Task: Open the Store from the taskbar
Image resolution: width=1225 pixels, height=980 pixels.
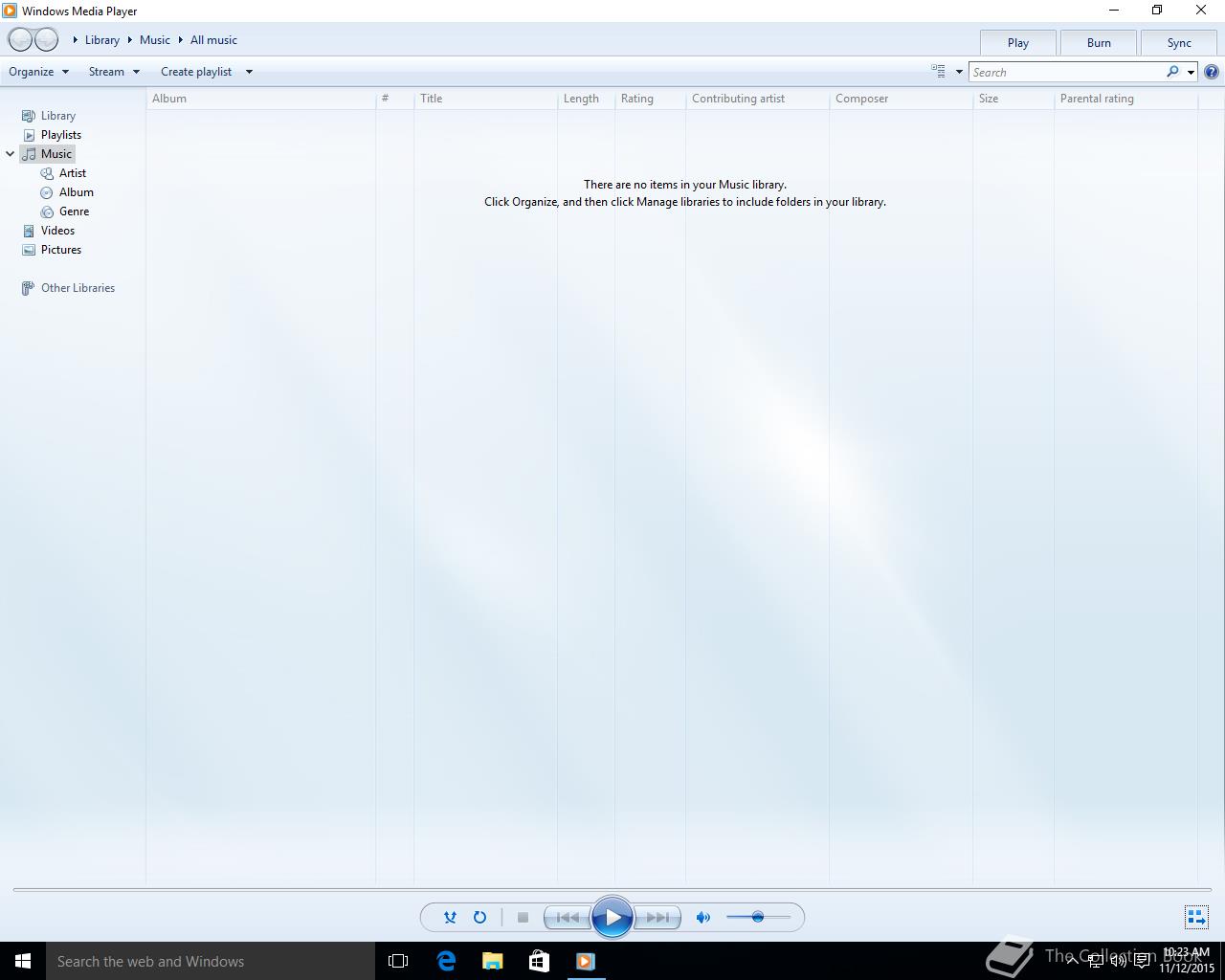Action: coord(539,961)
